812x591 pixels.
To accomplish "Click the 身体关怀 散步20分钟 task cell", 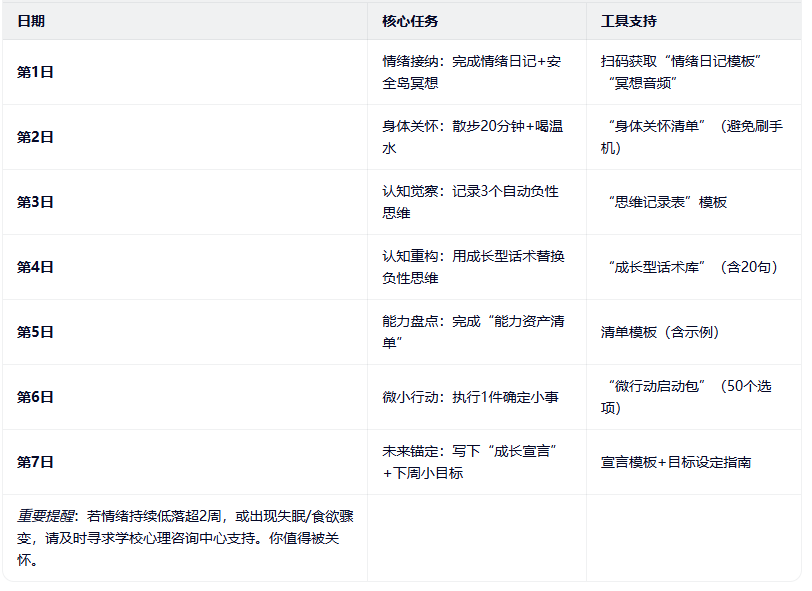I will [x=472, y=137].
